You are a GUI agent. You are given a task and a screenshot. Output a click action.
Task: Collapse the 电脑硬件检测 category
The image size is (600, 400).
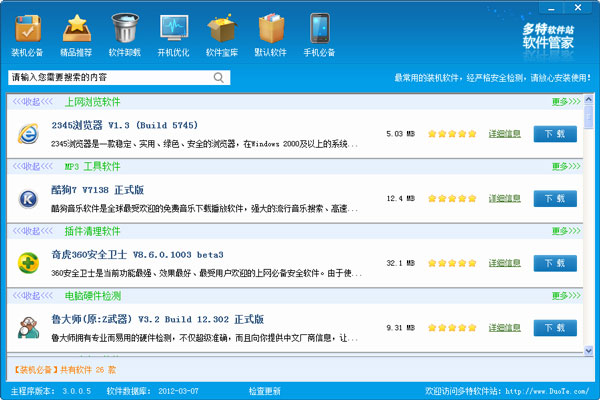tap(33, 296)
